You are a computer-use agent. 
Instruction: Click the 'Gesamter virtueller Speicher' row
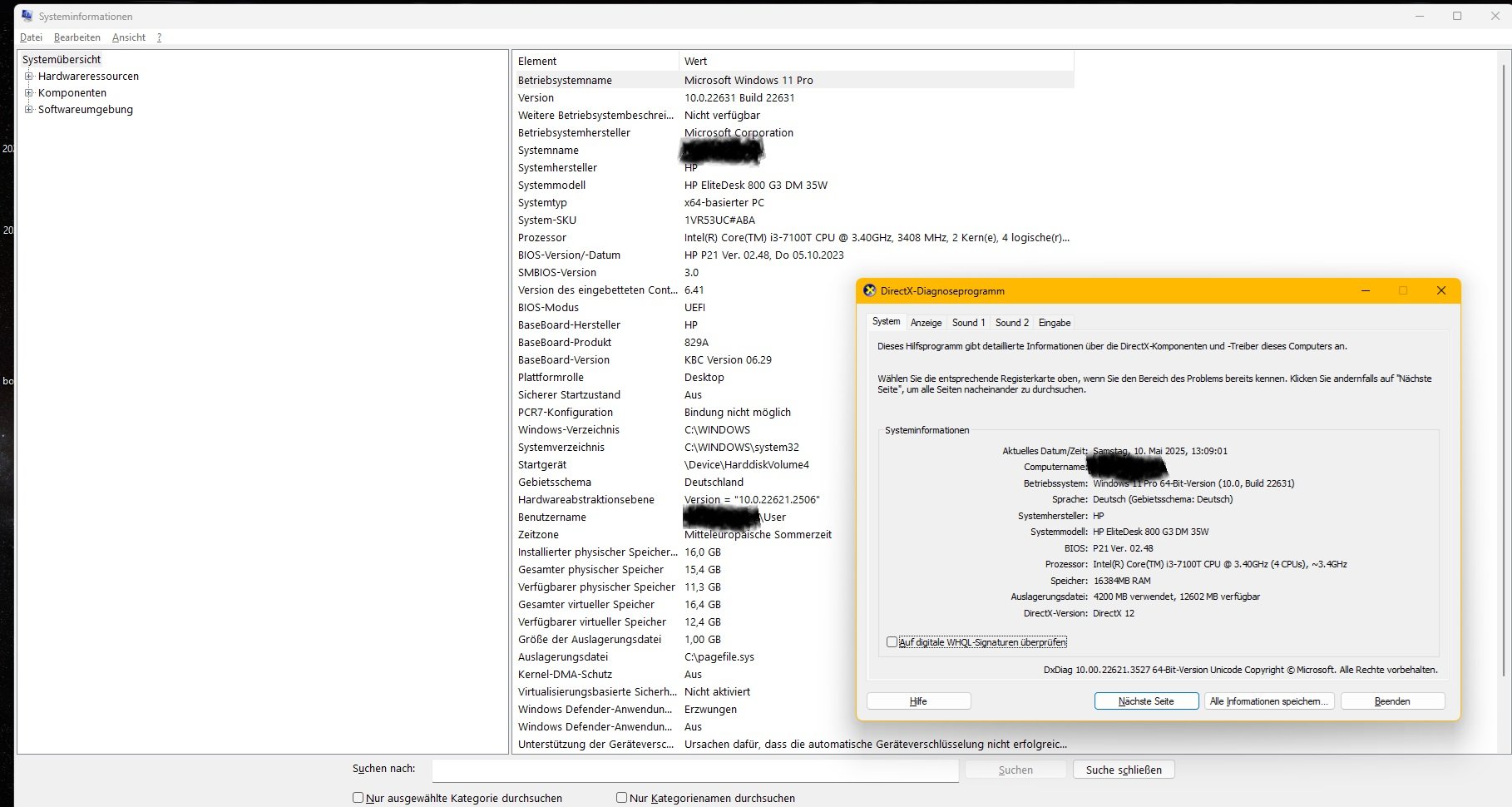684,604
